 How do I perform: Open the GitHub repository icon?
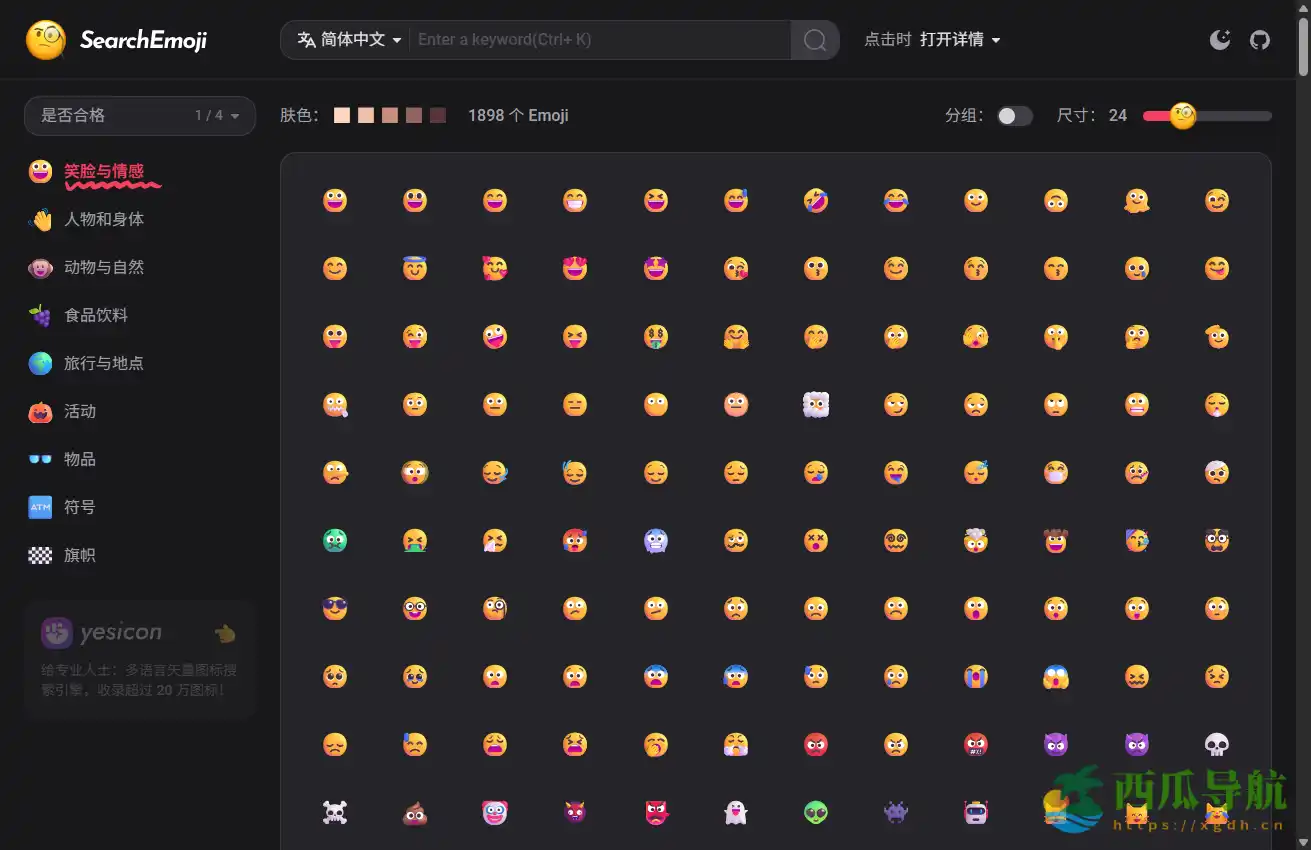click(1259, 40)
